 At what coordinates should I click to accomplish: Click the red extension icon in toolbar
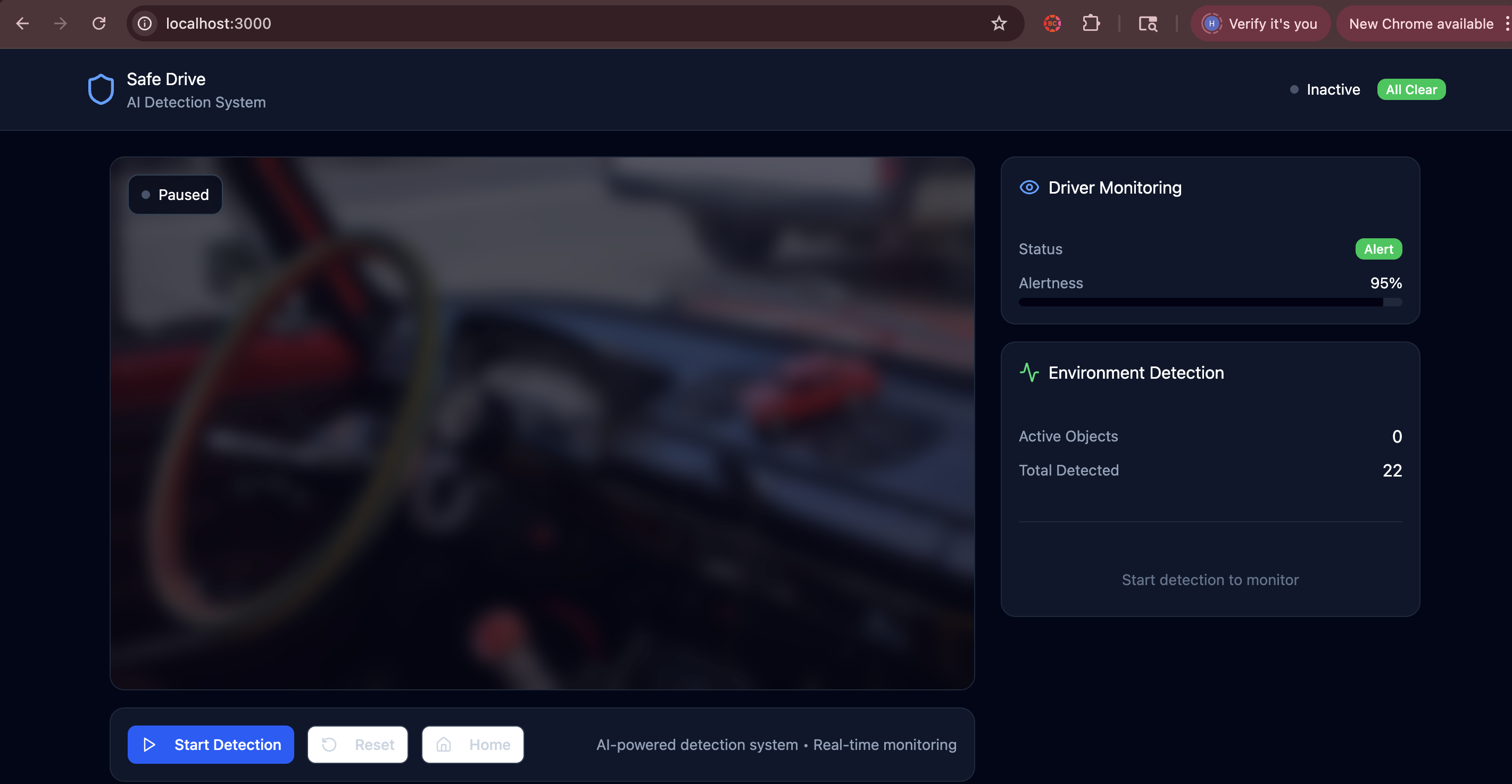pyautogui.click(x=1052, y=23)
